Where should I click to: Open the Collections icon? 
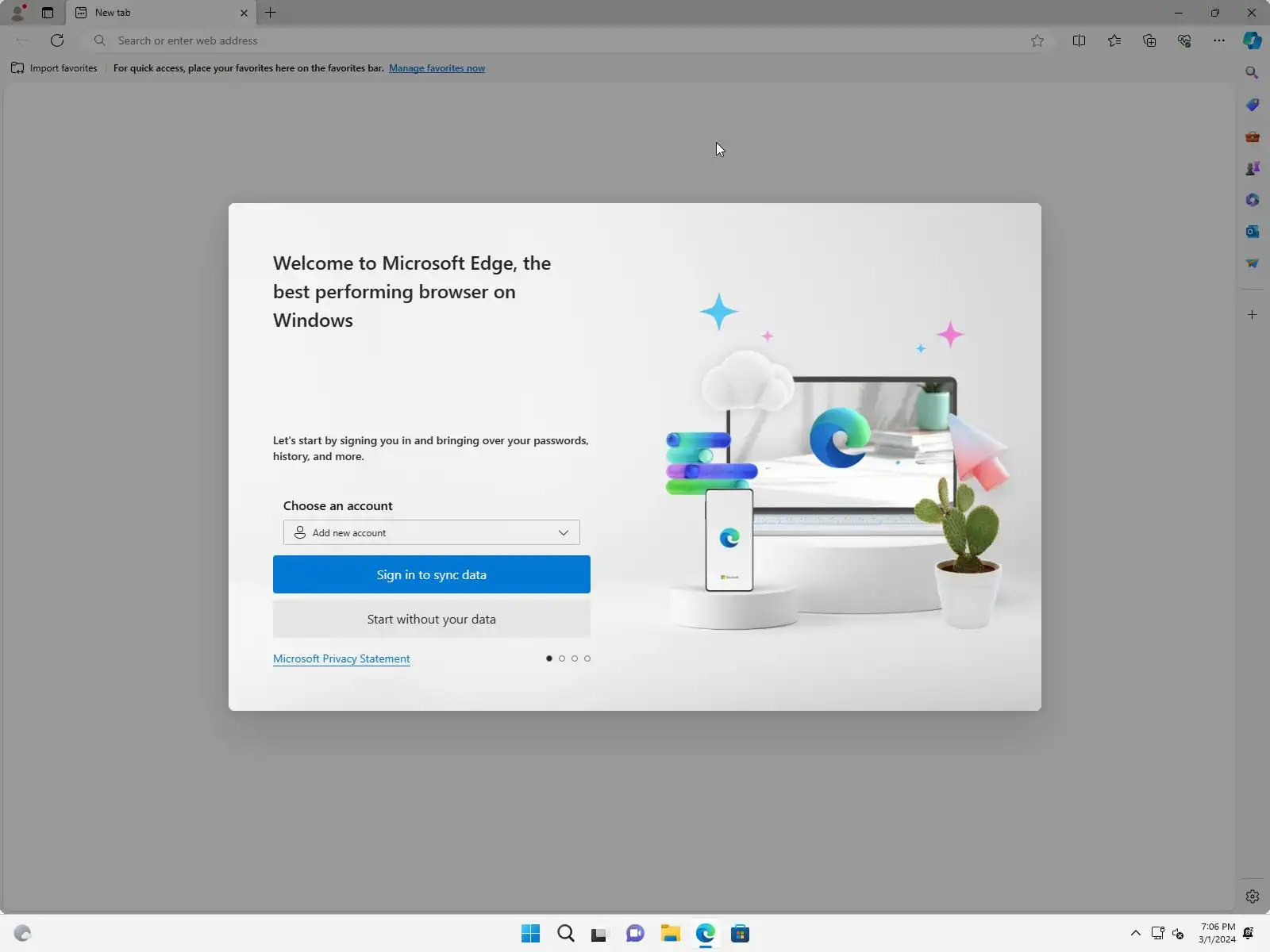click(x=1149, y=40)
